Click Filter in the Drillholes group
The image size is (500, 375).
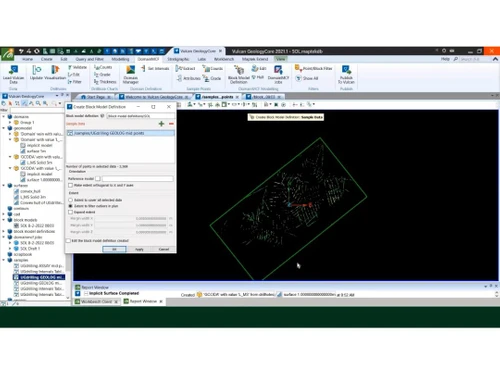(x=75, y=82)
